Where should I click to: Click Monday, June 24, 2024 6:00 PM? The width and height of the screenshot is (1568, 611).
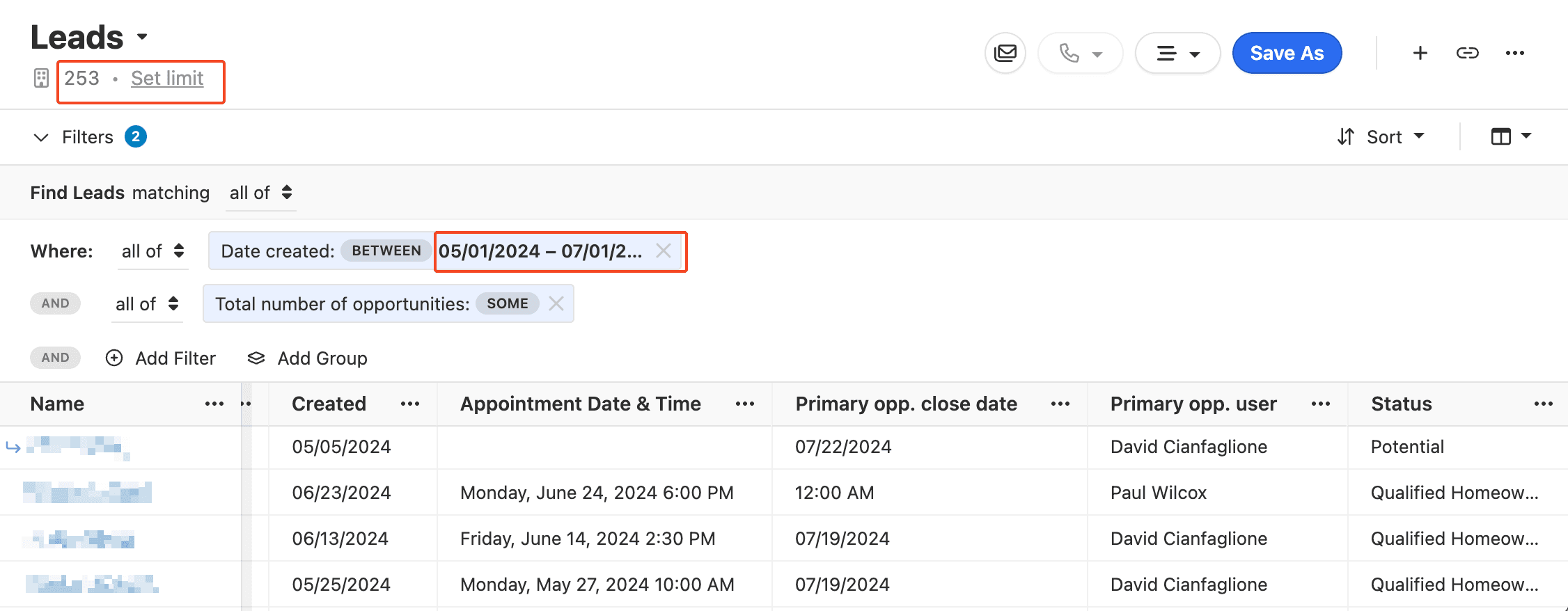[597, 493]
